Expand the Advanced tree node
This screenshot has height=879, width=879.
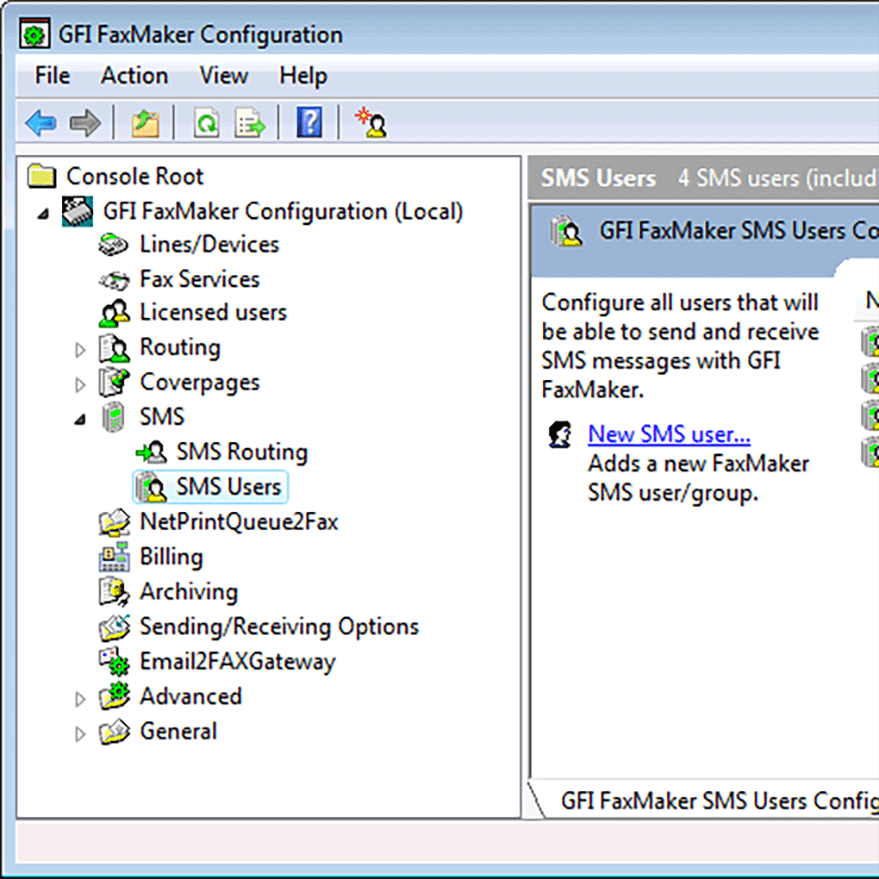pos(79,697)
